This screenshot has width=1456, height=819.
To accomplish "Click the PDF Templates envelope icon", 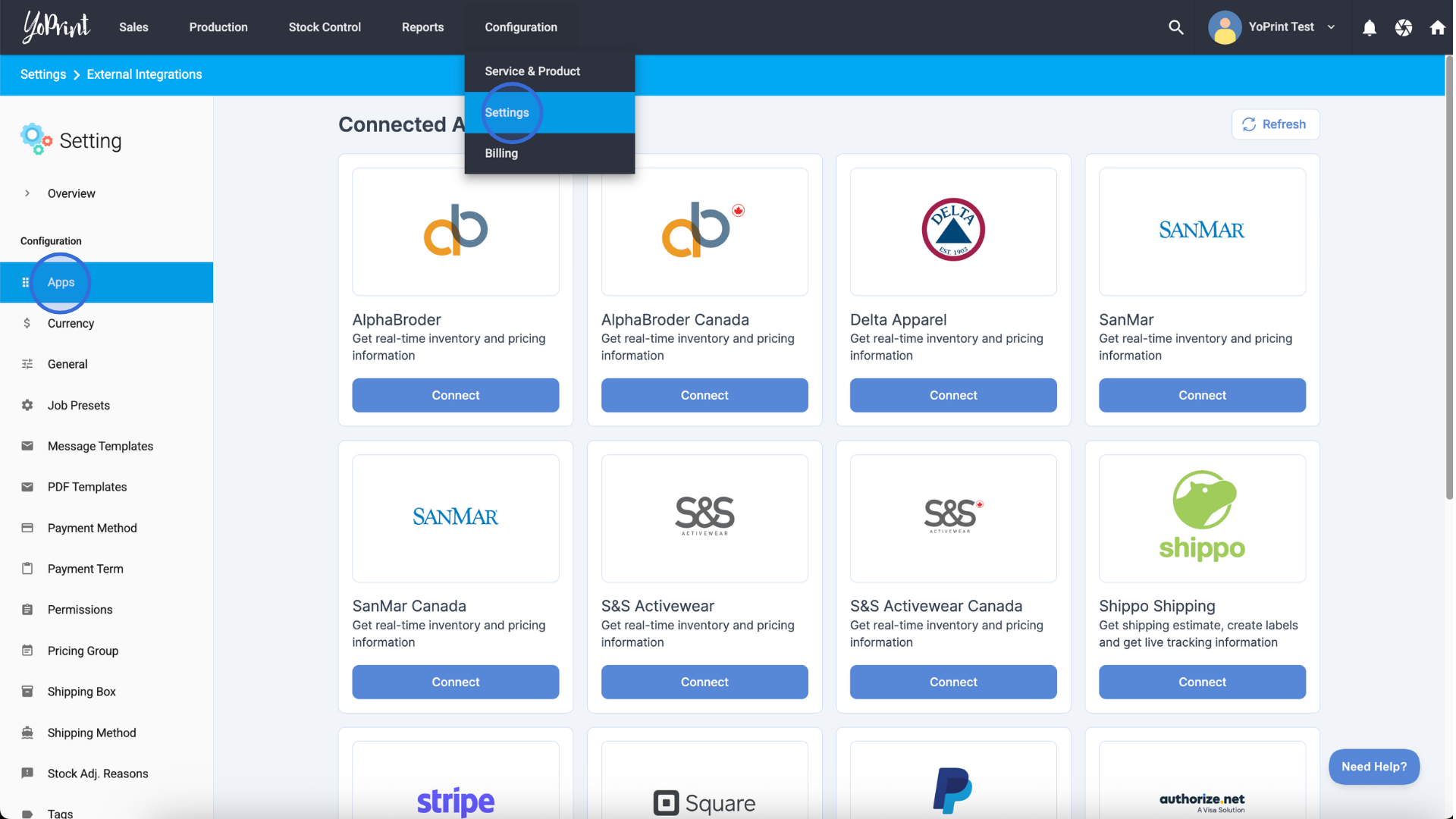I will pos(27,487).
